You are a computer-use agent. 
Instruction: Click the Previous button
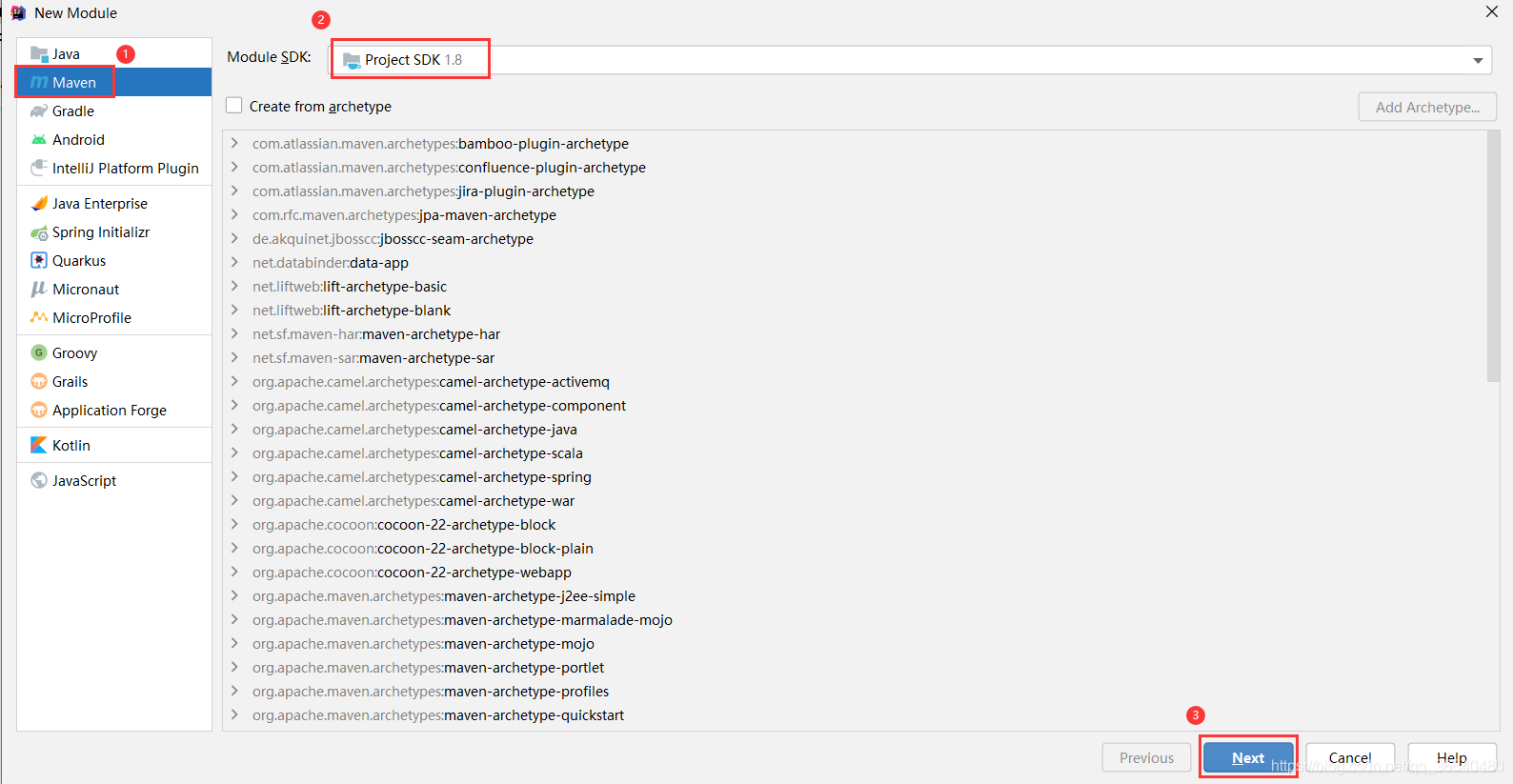point(1146,758)
